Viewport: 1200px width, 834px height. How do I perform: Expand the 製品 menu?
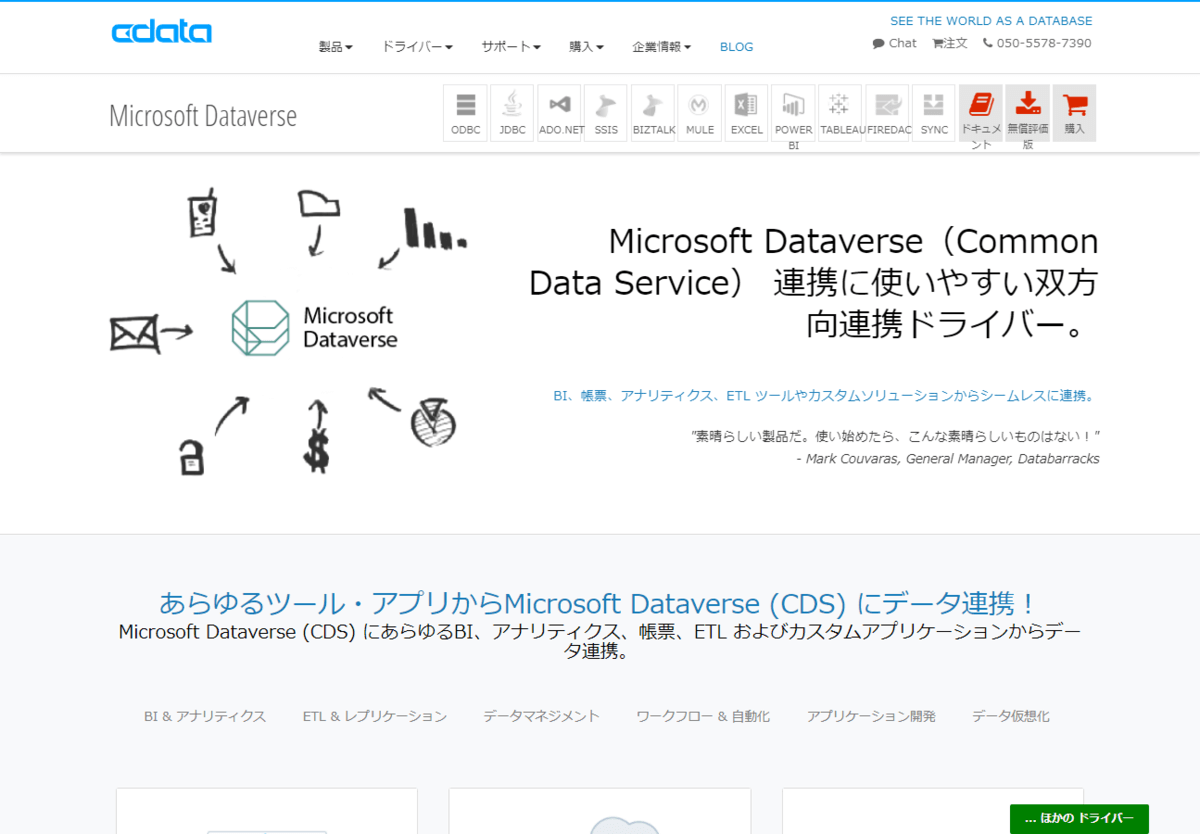(336, 47)
